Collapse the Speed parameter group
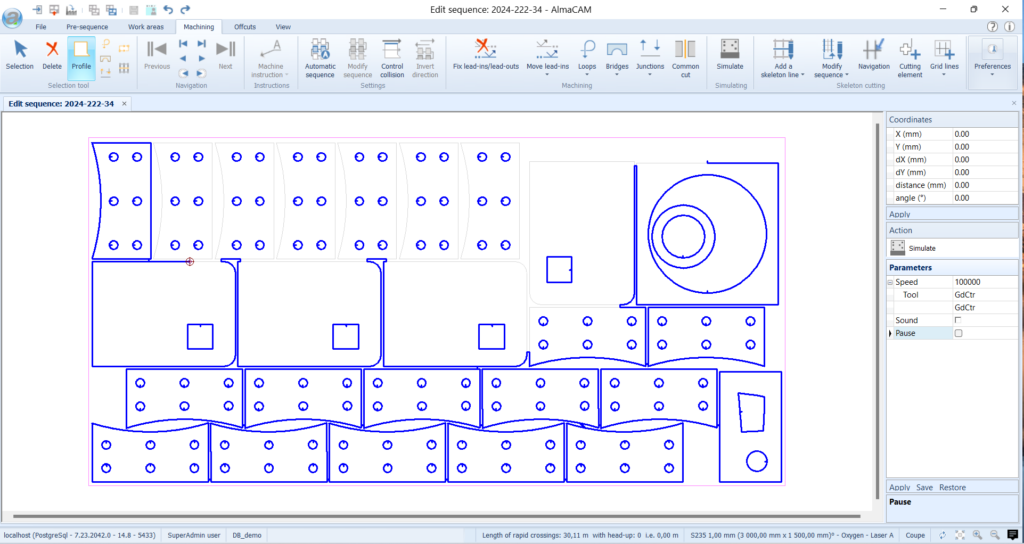The height and width of the screenshot is (544, 1024). click(892, 283)
